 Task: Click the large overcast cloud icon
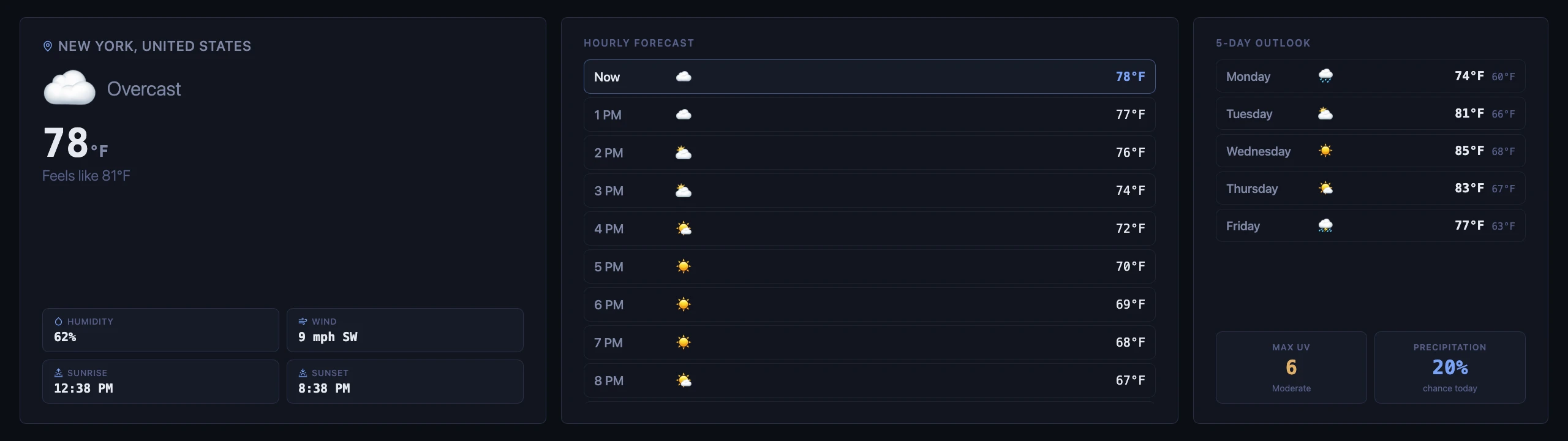[70, 88]
